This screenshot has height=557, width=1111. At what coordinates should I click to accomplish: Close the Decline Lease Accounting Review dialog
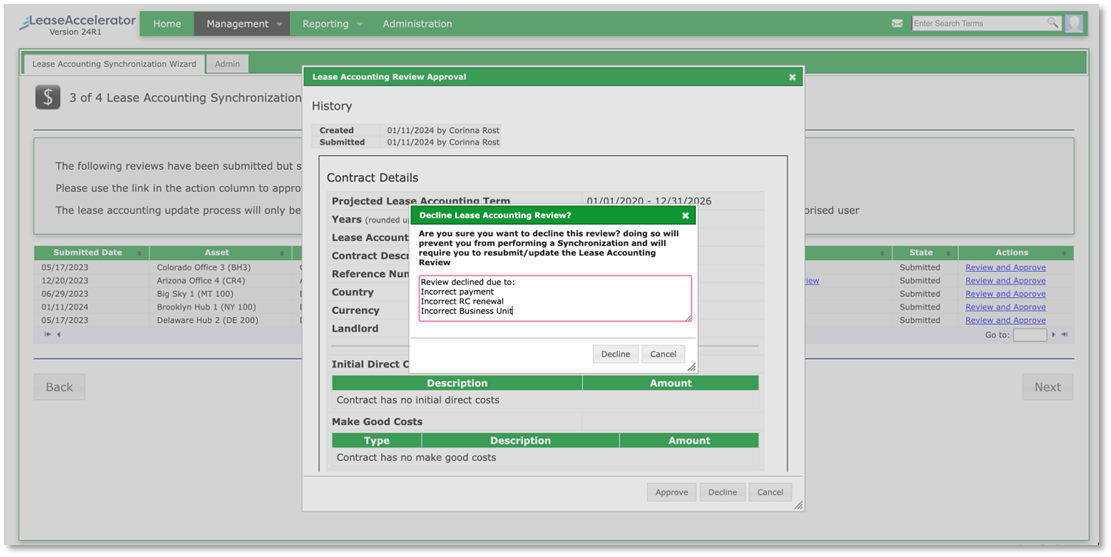click(685, 215)
